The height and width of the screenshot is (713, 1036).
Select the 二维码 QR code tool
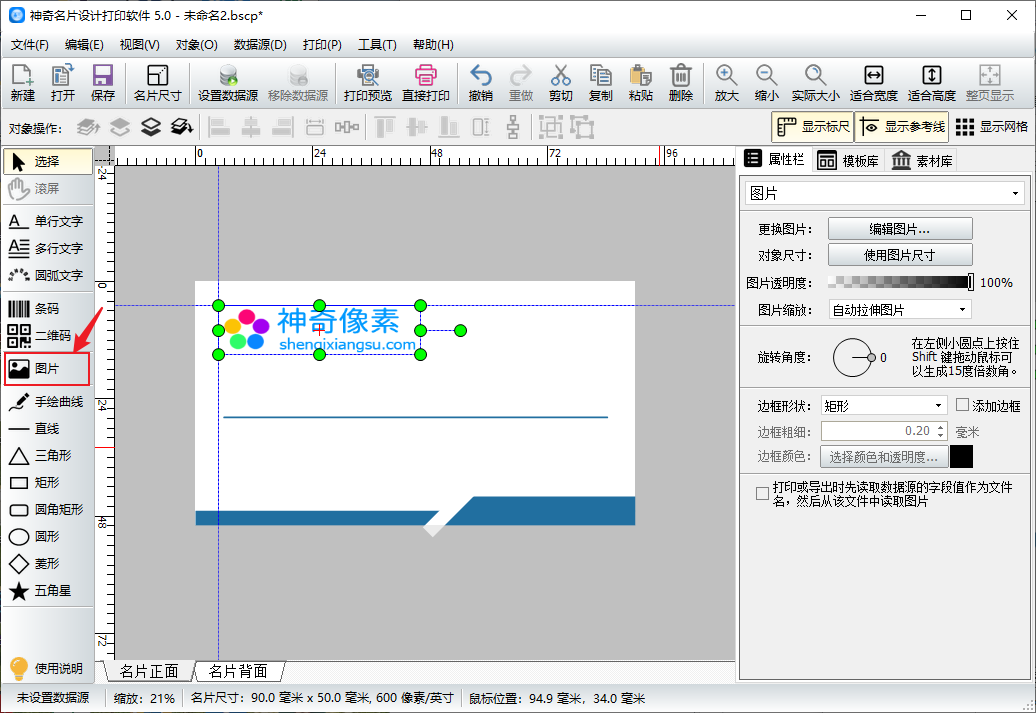47,336
